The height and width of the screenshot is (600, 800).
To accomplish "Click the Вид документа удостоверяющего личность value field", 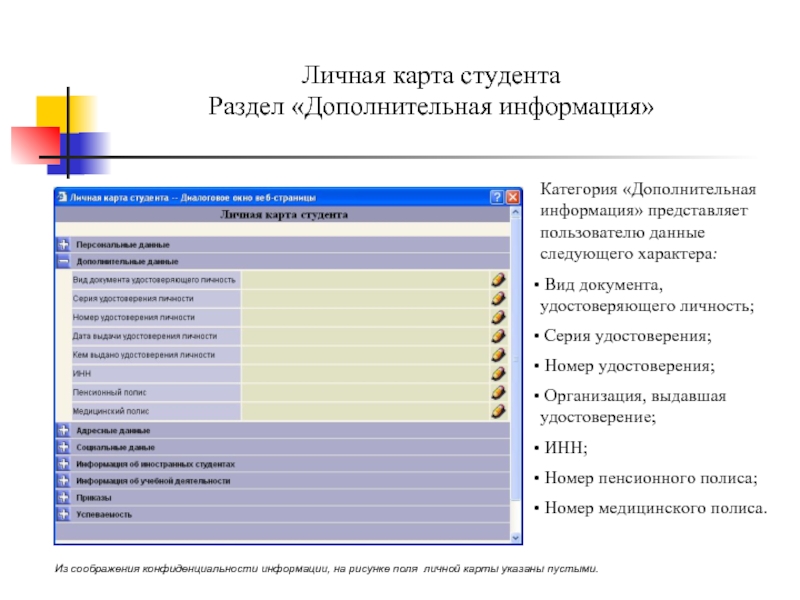I will [365, 280].
